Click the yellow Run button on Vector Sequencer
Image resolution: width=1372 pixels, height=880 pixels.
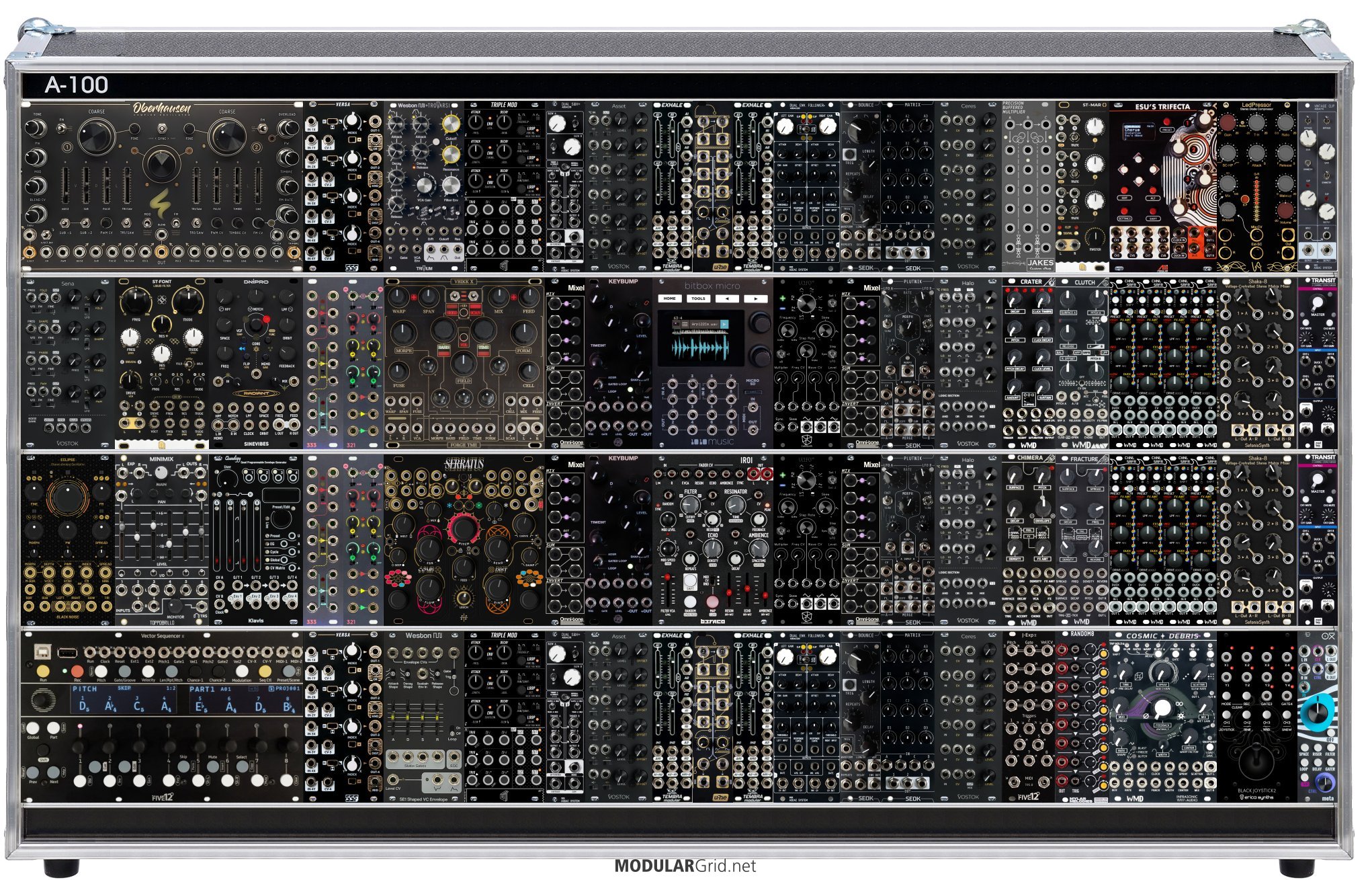coord(43,671)
